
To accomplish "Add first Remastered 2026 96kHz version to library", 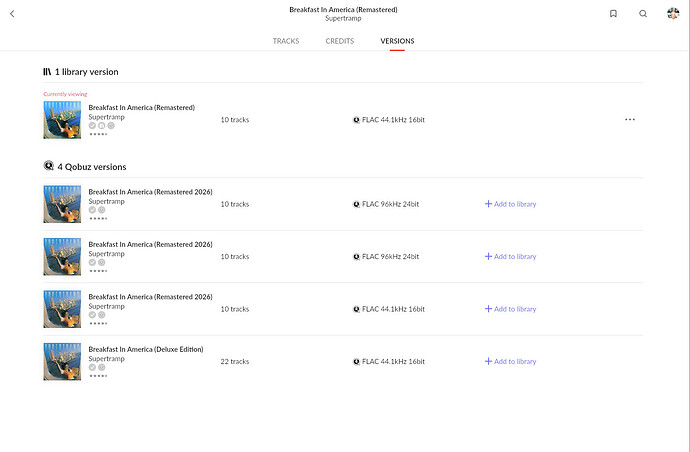I will 510,204.
